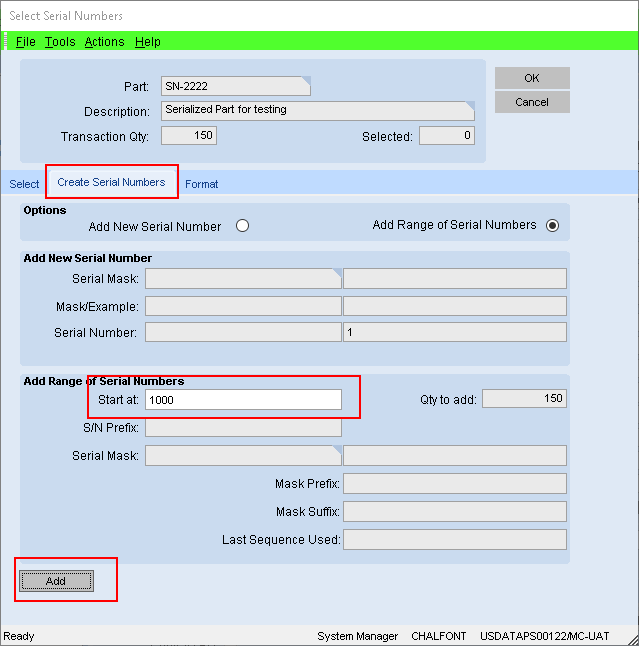Switch to the Select tab
The width and height of the screenshot is (639, 646).
pos(24,184)
